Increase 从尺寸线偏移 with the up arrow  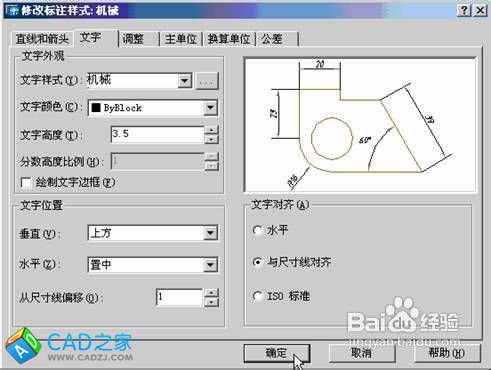211,293
